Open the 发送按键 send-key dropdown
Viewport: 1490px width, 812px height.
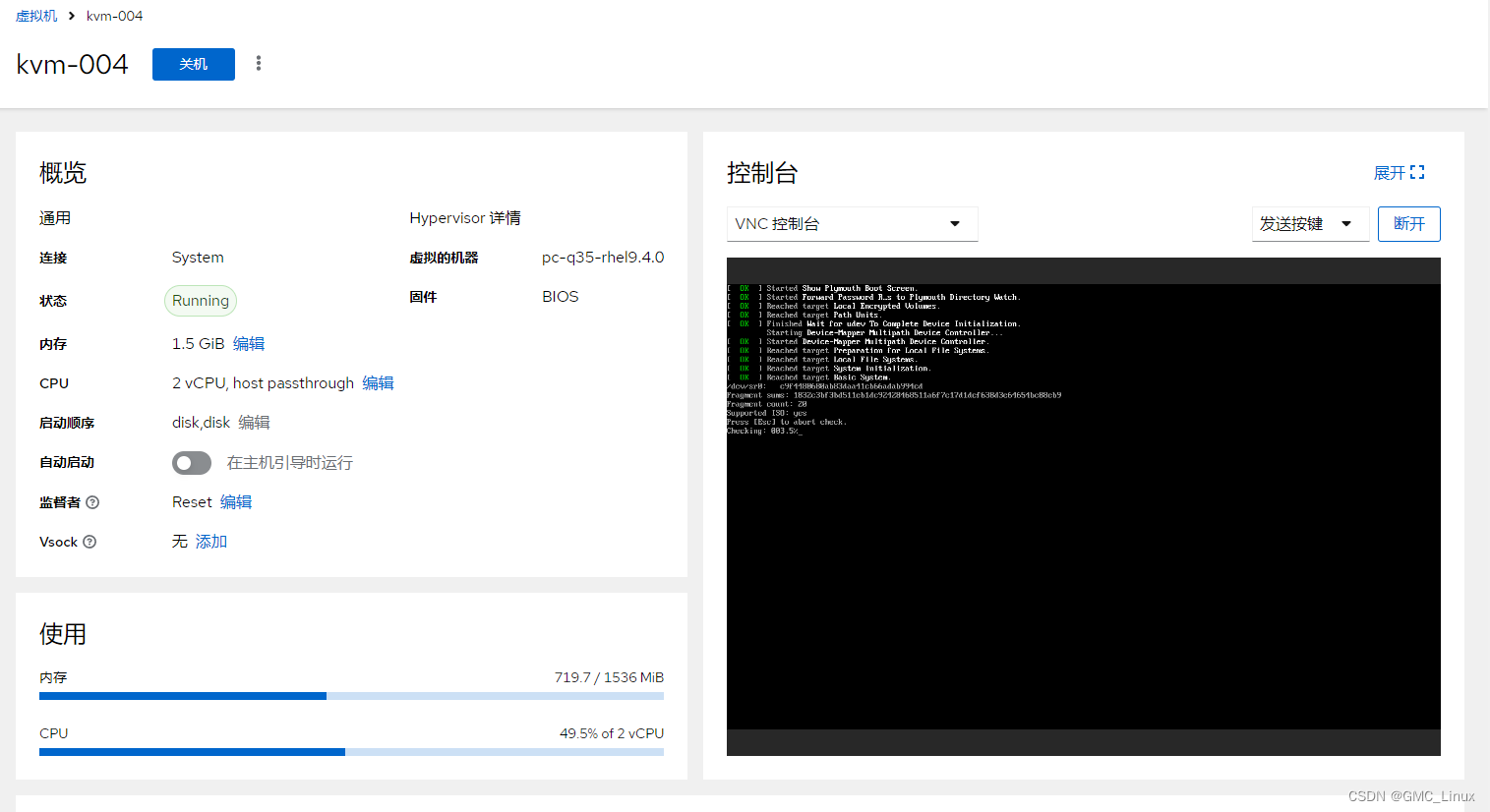pyautogui.click(x=1310, y=223)
